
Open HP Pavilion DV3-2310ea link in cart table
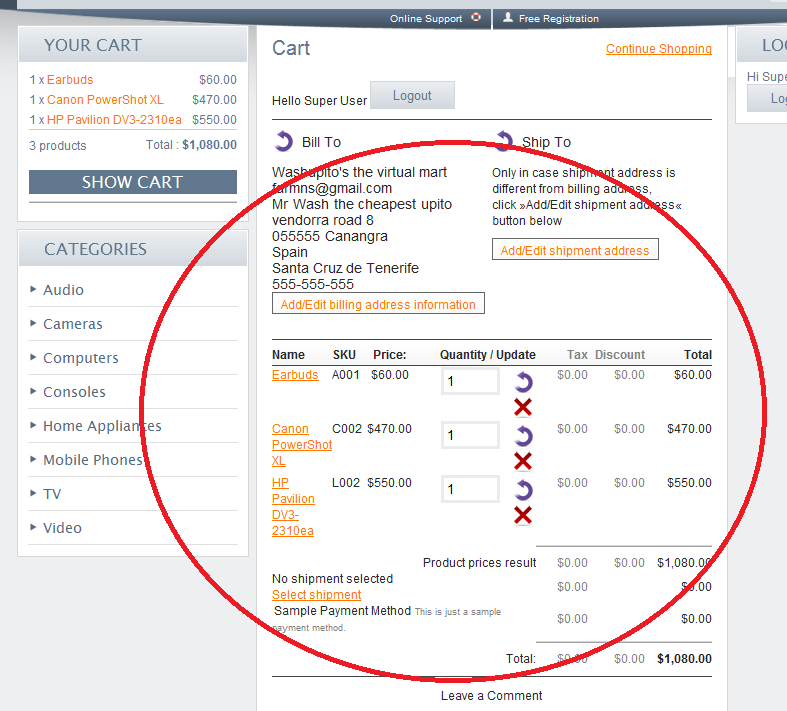293,507
